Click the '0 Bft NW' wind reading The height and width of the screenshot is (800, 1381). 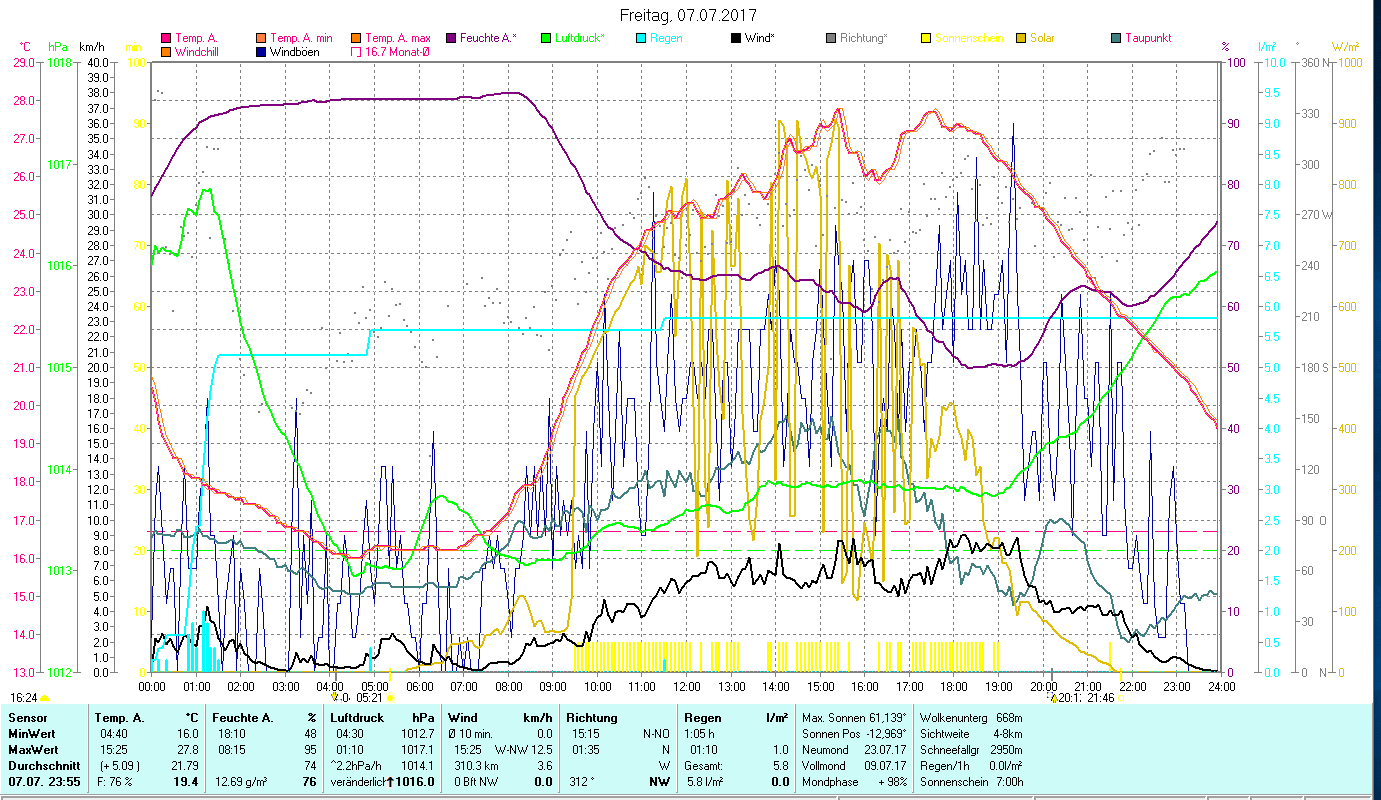pos(476,782)
